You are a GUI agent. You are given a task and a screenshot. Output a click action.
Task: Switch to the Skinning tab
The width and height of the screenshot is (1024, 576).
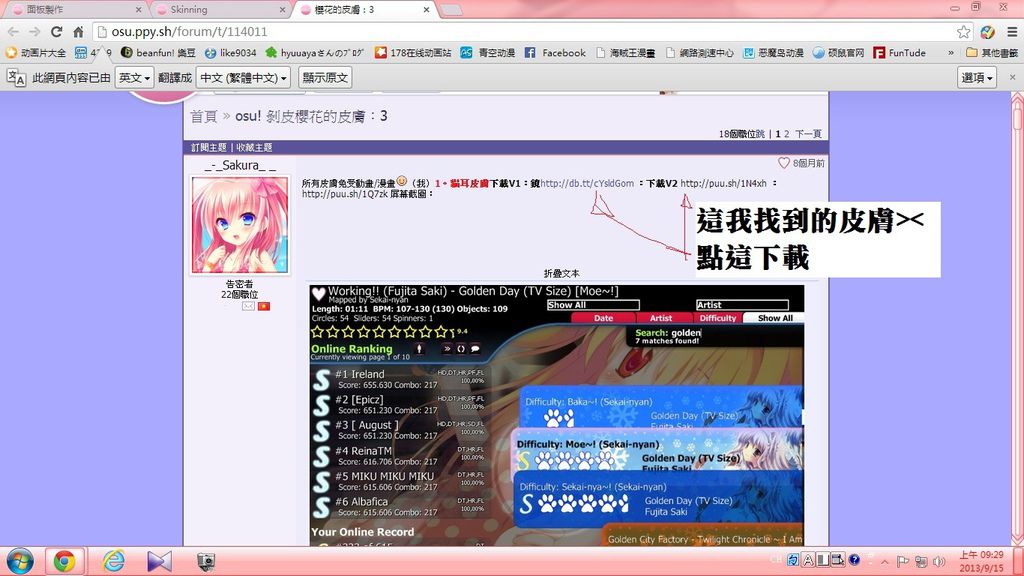tap(219, 10)
